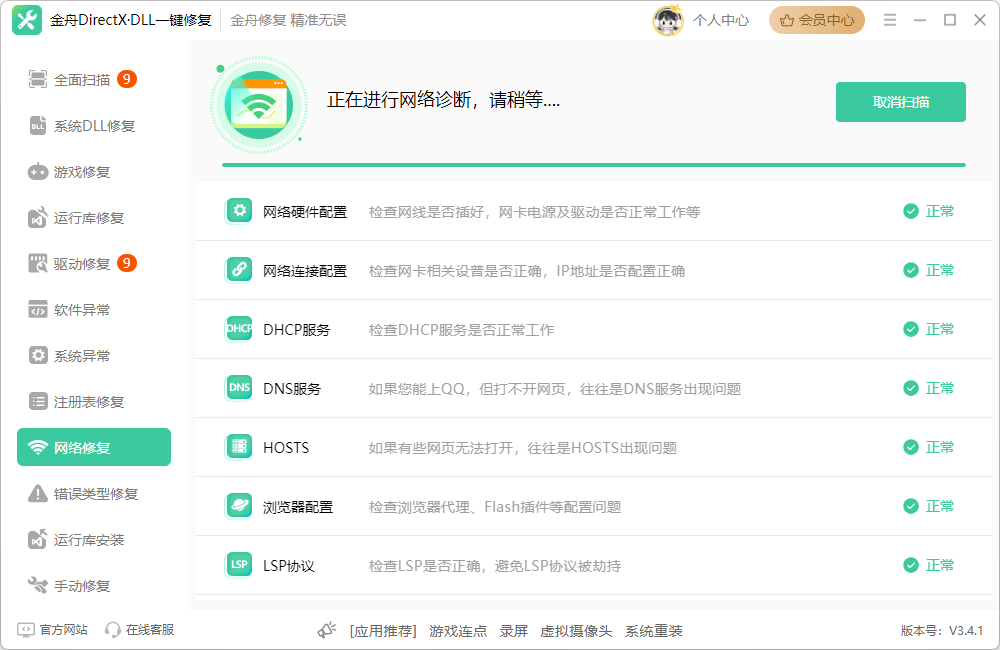Click the green check next to HOSTS

911,447
